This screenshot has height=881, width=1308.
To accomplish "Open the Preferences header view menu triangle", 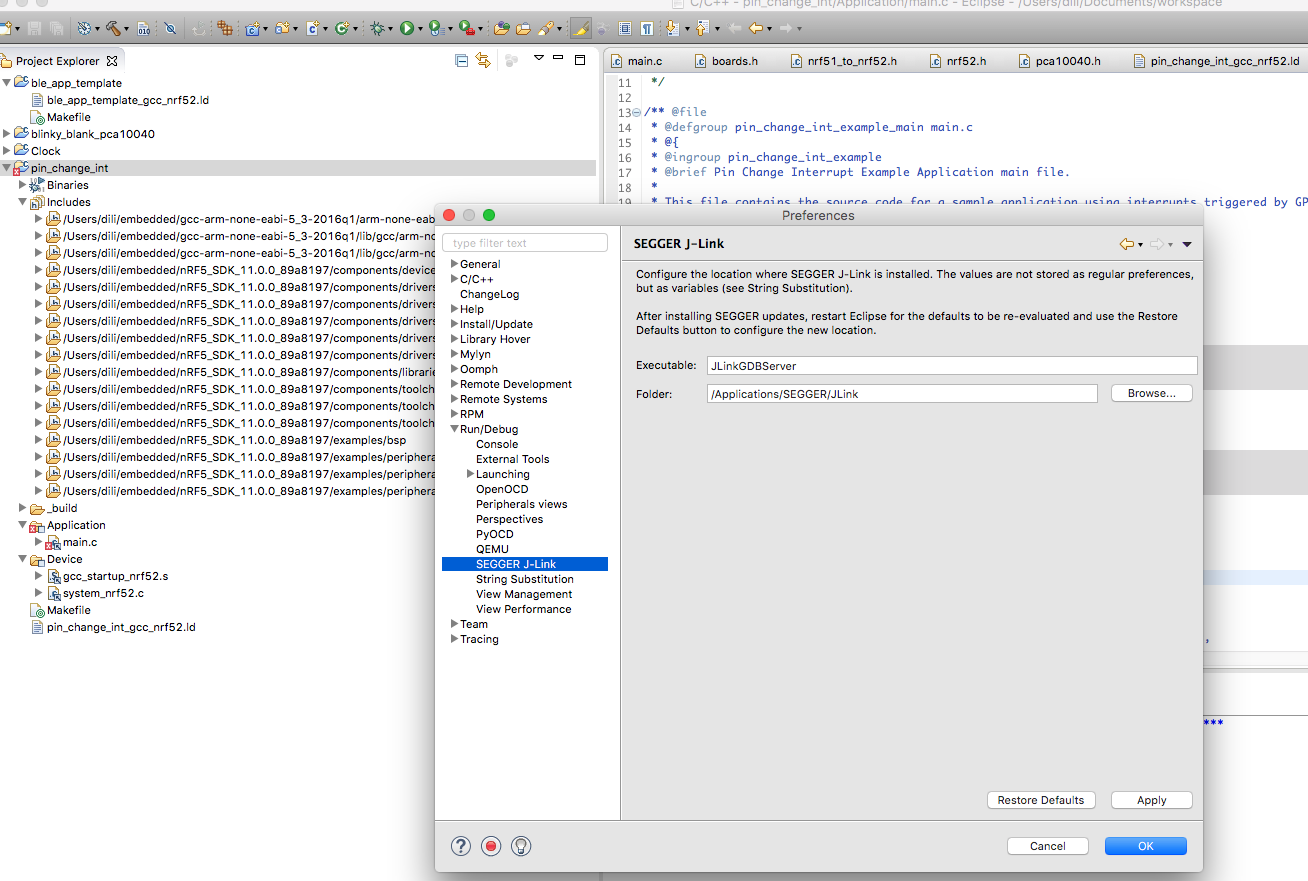I will tap(1187, 244).
